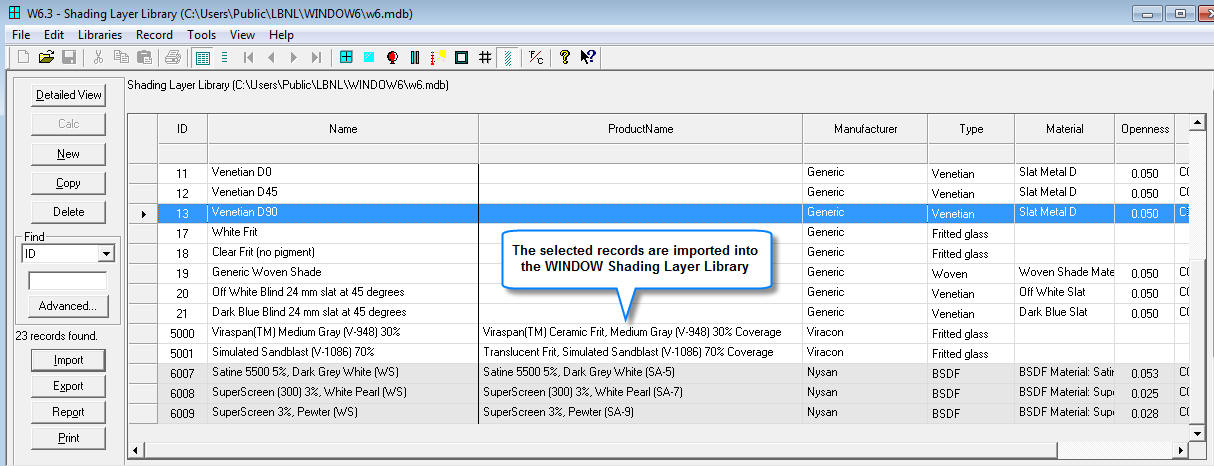Open a file with the folder icon

(46, 57)
